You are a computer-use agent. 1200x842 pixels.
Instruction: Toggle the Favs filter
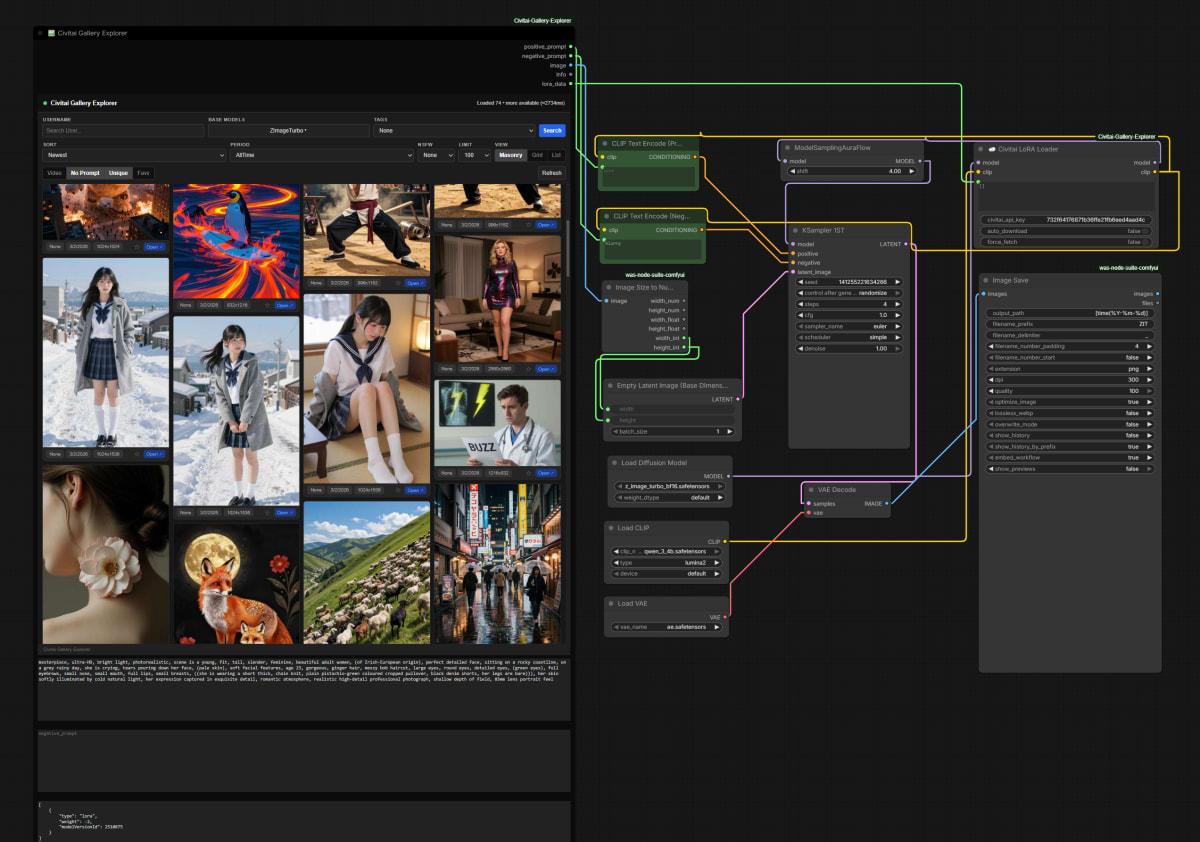[x=144, y=173]
